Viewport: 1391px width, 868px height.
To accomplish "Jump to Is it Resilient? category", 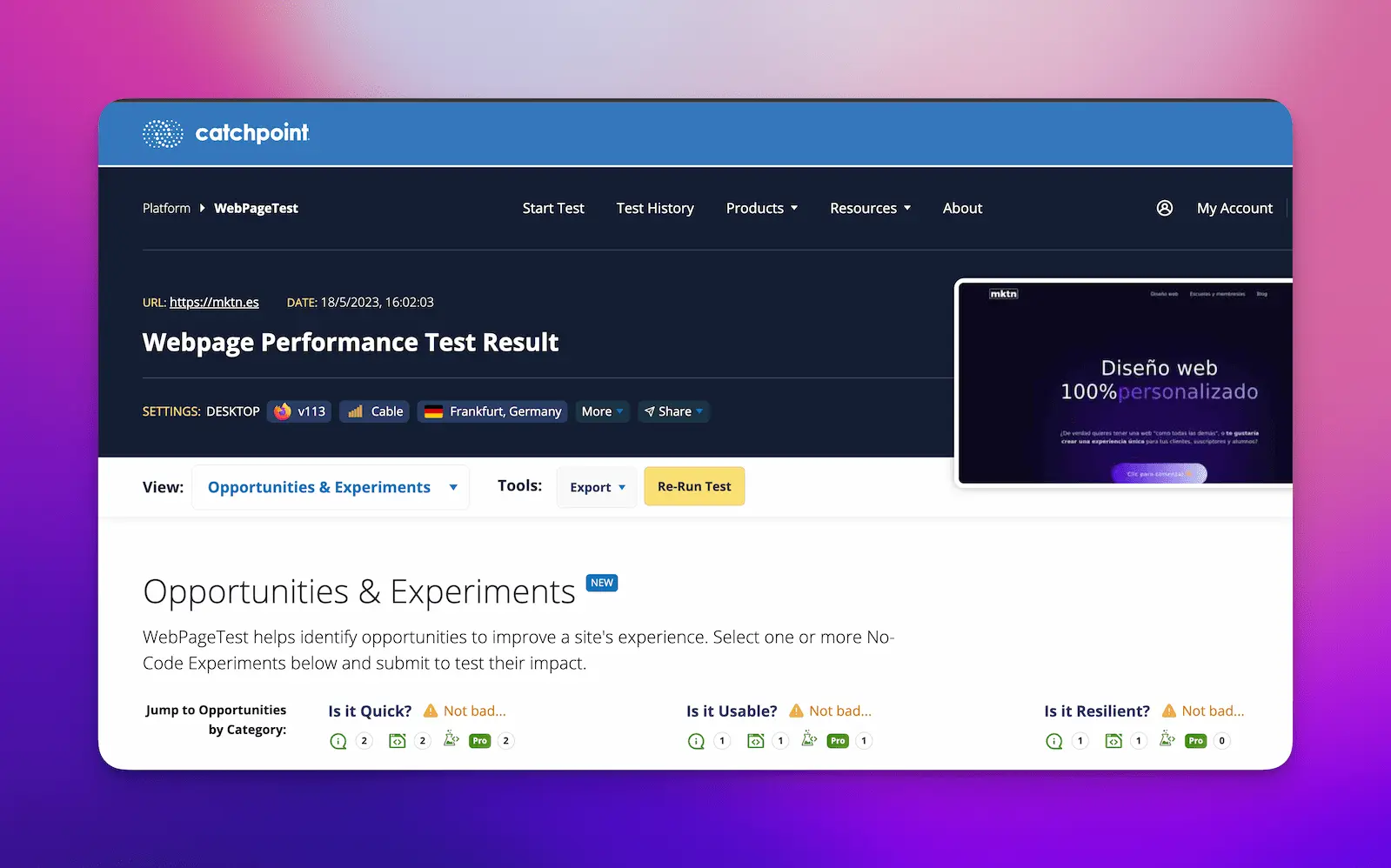I will pos(1097,711).
